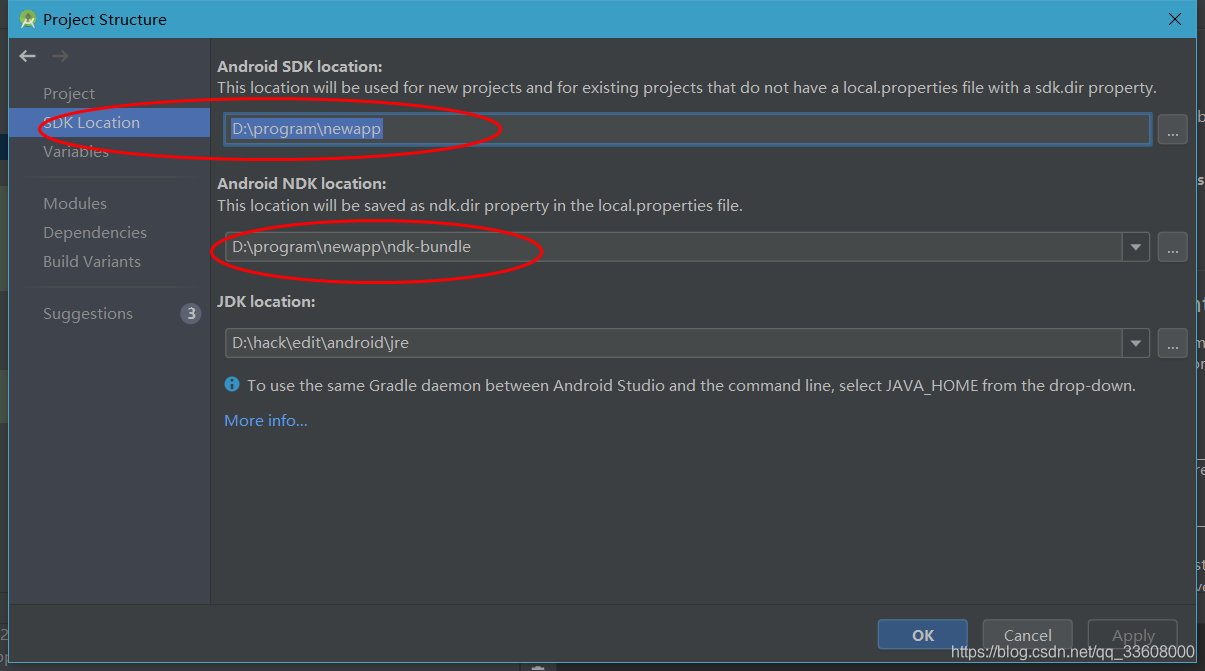Select SDK Location in sidebar
Image resolution: width=1205 pixels, height=671 pixels.
tap(110, 122)
